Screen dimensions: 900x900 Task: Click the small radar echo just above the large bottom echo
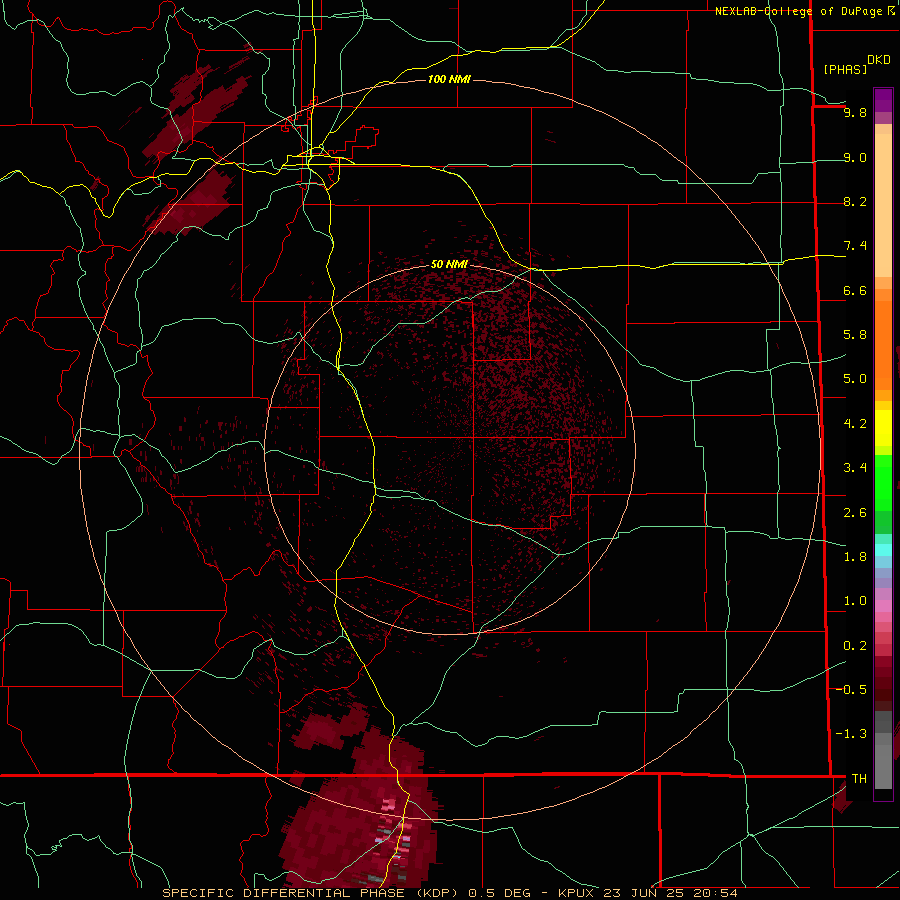pyautogui.click(x=330, y=726)
